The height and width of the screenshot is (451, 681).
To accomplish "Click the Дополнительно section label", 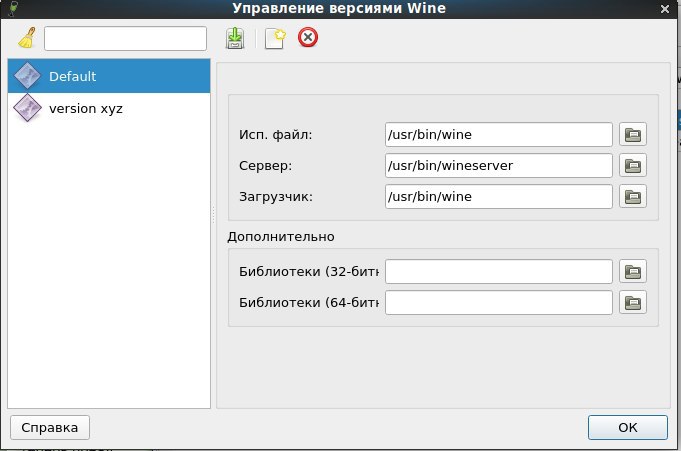I will tap(281, 237).
